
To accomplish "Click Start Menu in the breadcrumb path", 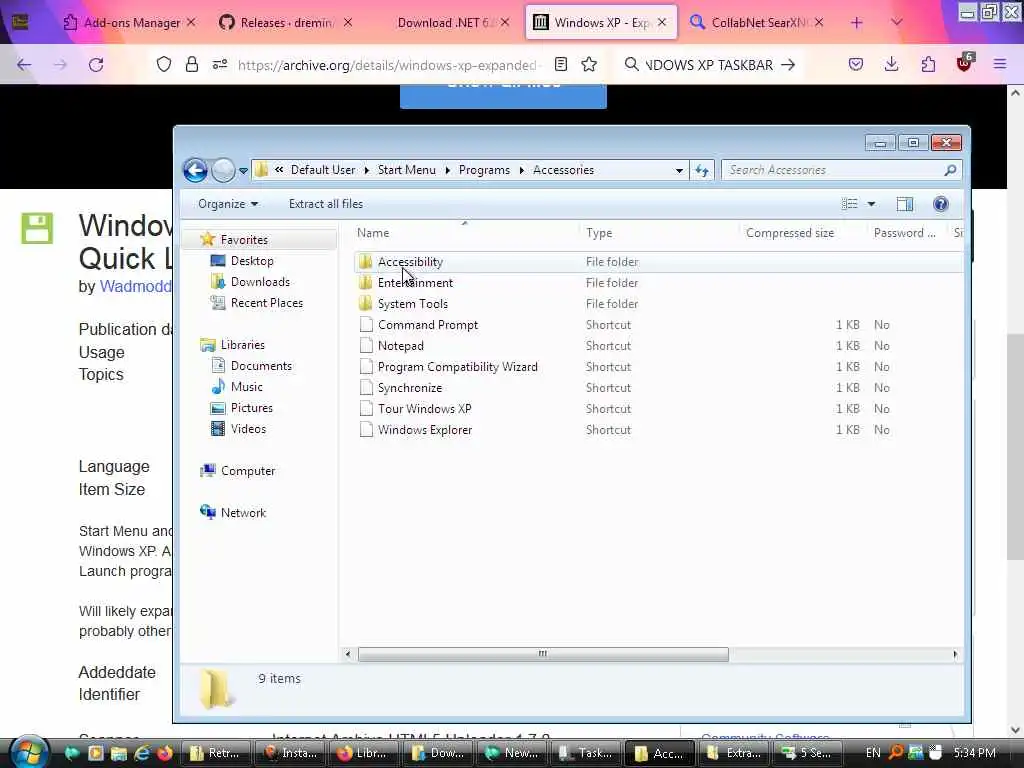I will point(406,170).
